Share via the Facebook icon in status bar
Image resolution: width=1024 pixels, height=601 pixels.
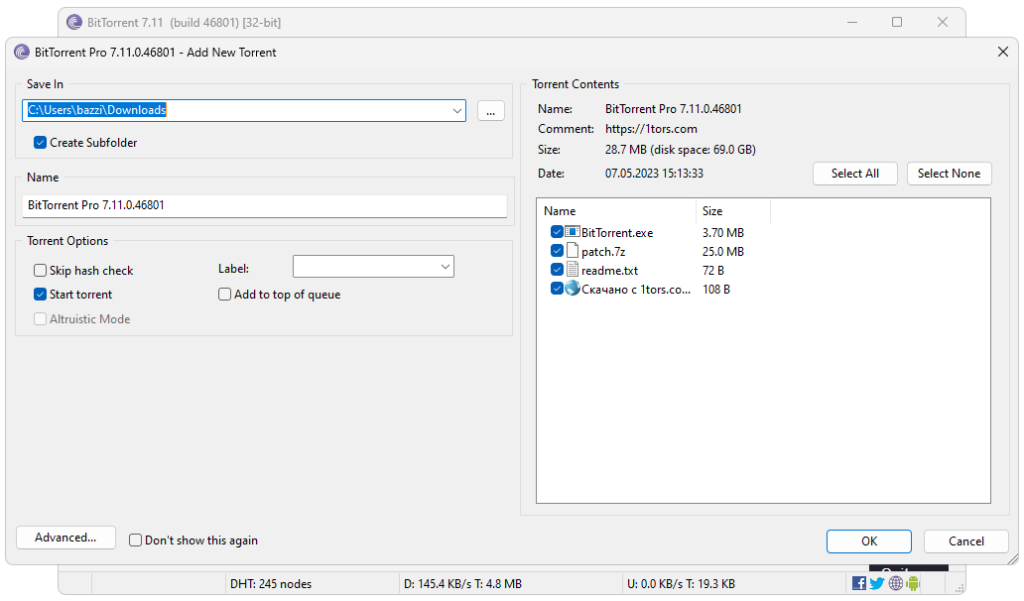pyautogui.click(x=858, y=583)
